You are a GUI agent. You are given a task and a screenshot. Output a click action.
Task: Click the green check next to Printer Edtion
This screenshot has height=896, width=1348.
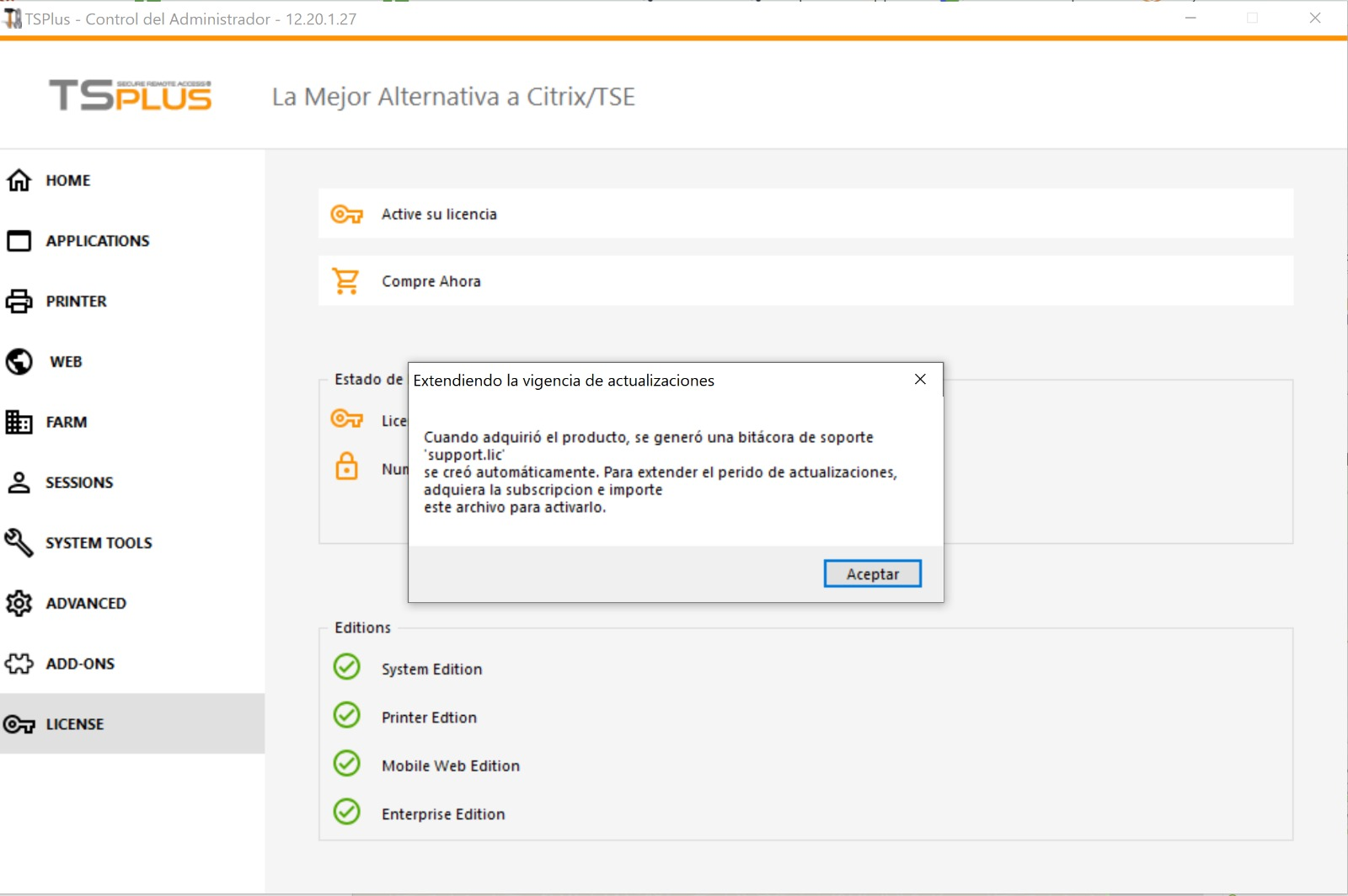(x=346, y=715)
